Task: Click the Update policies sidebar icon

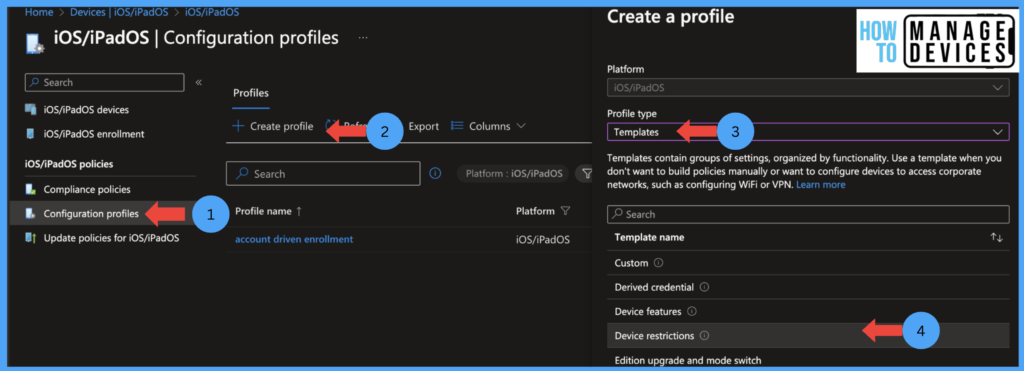Action: [30, 238]
